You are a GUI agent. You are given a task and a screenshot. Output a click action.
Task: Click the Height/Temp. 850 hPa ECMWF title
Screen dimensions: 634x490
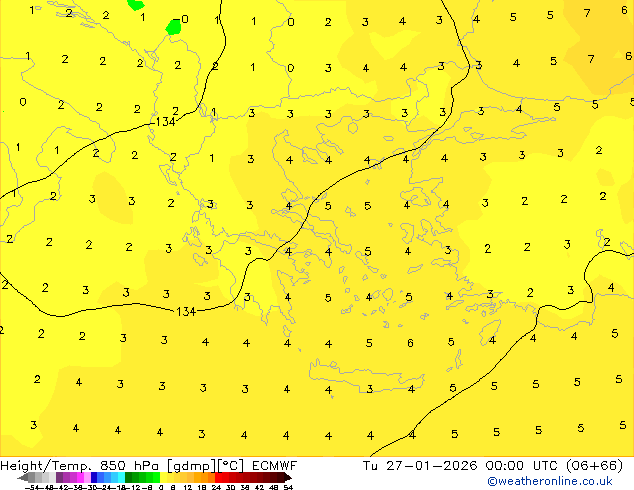point(149,466)
